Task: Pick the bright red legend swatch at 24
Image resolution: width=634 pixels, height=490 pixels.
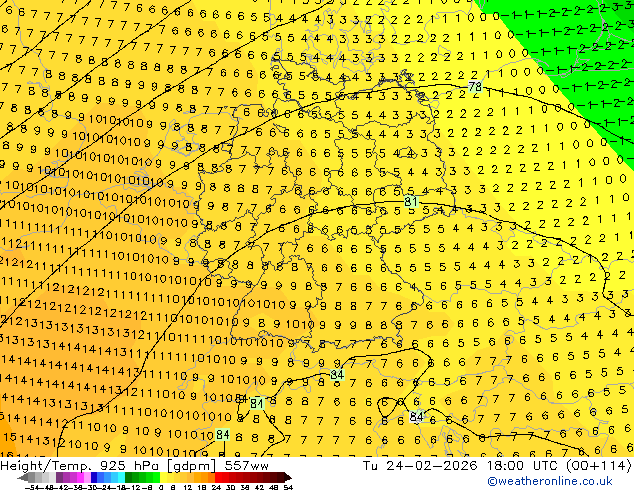Action: [218, 477]
